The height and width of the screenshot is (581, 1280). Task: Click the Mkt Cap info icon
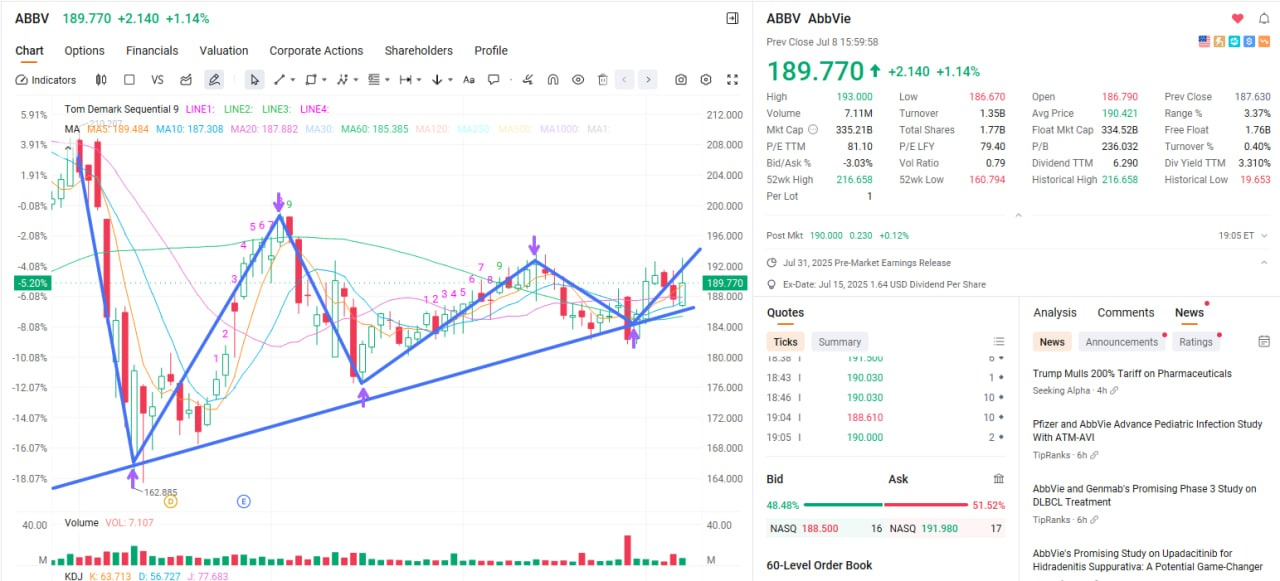(812, 130)
